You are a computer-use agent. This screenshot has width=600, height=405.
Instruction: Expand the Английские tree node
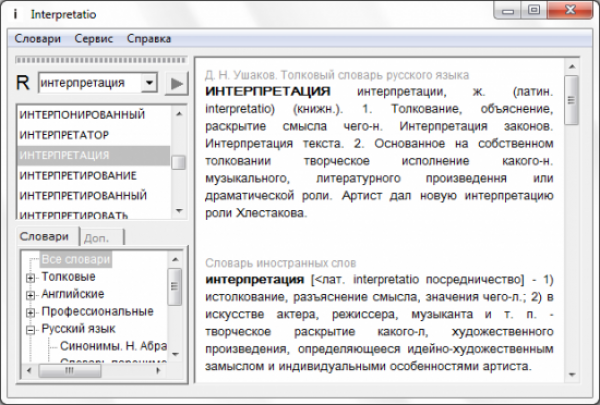31,294
